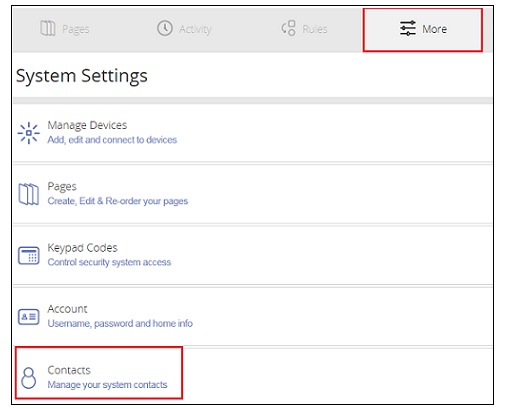Click the Activity clock icon
This screenshot has height=409, width=506.
(165, 28)
